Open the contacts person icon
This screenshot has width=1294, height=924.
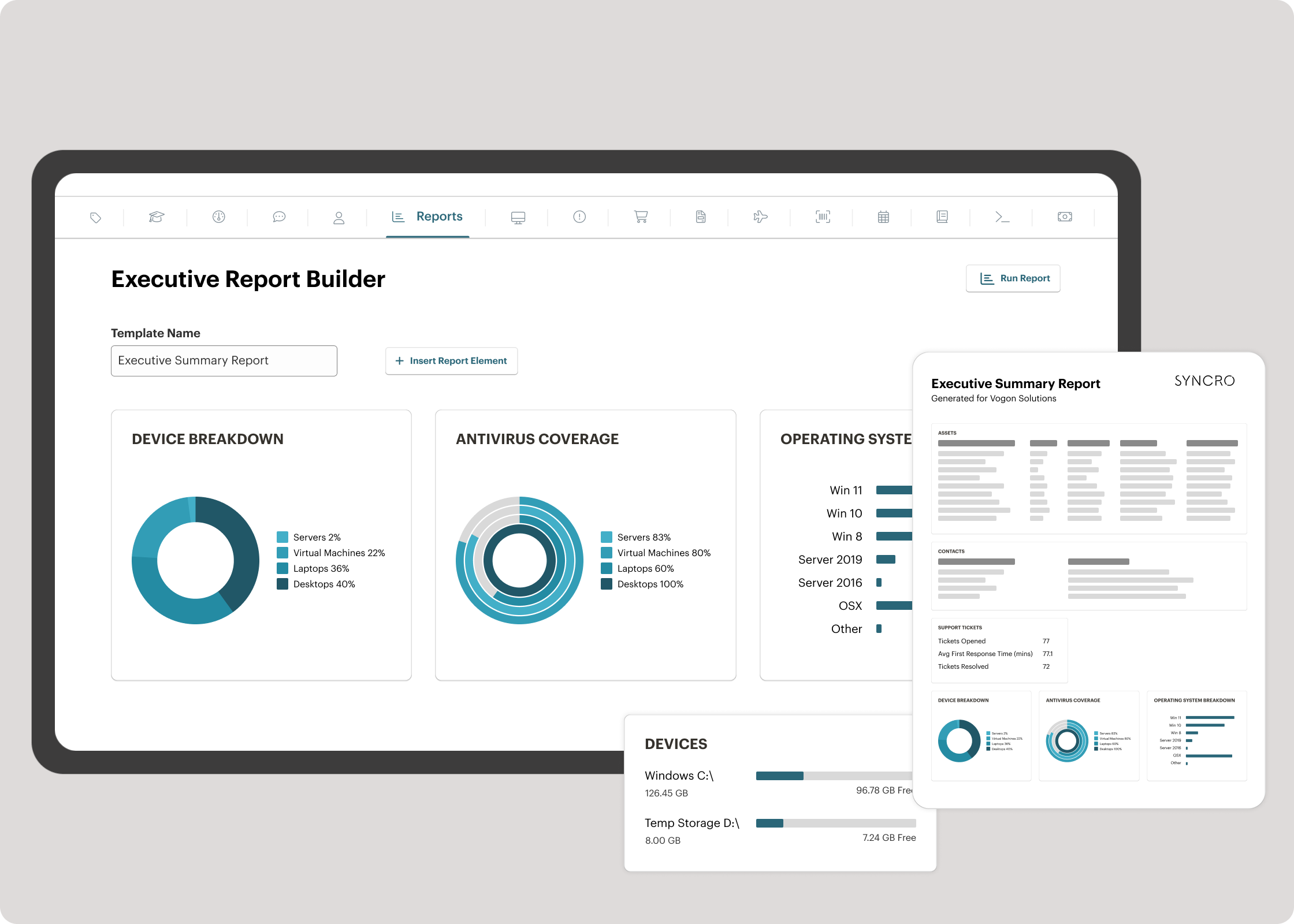pyautogui.click(x=339, y=217)
